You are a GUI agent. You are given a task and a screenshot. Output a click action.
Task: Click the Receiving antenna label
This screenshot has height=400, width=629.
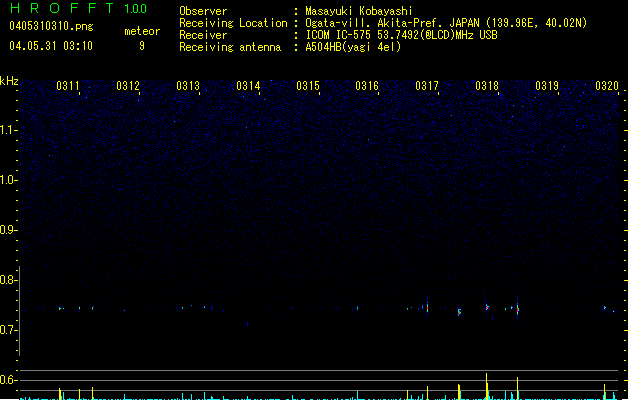[230, 47]
